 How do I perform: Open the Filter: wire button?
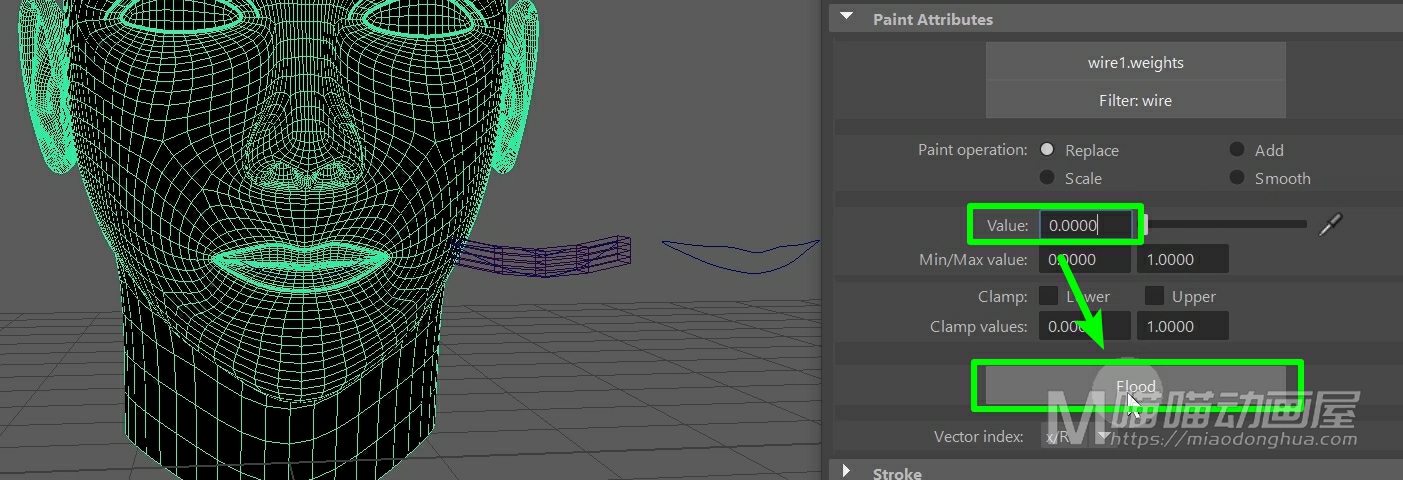(x=1135, y=100)
